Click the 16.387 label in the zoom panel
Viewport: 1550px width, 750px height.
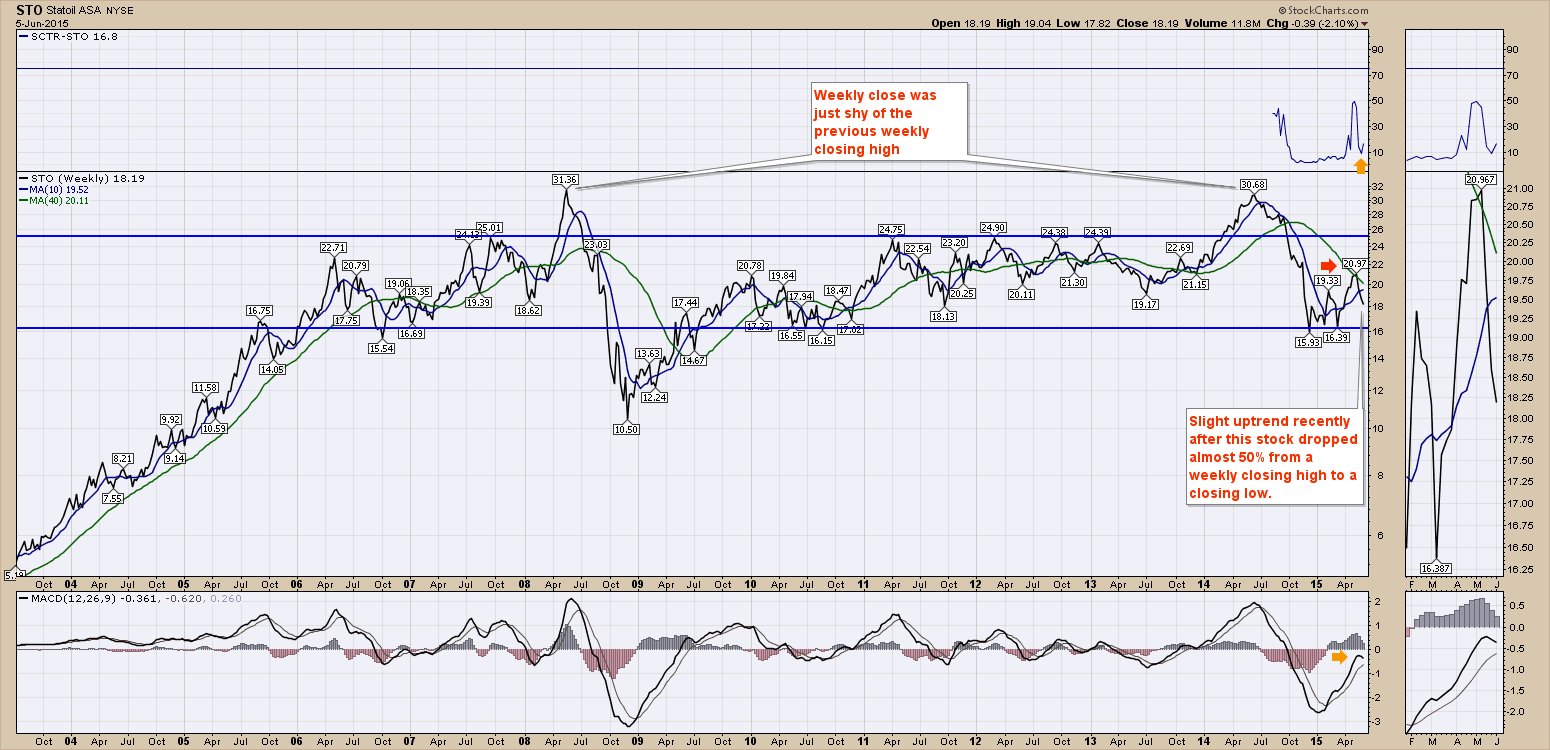pyautogui.click(x=1436, y=568)
